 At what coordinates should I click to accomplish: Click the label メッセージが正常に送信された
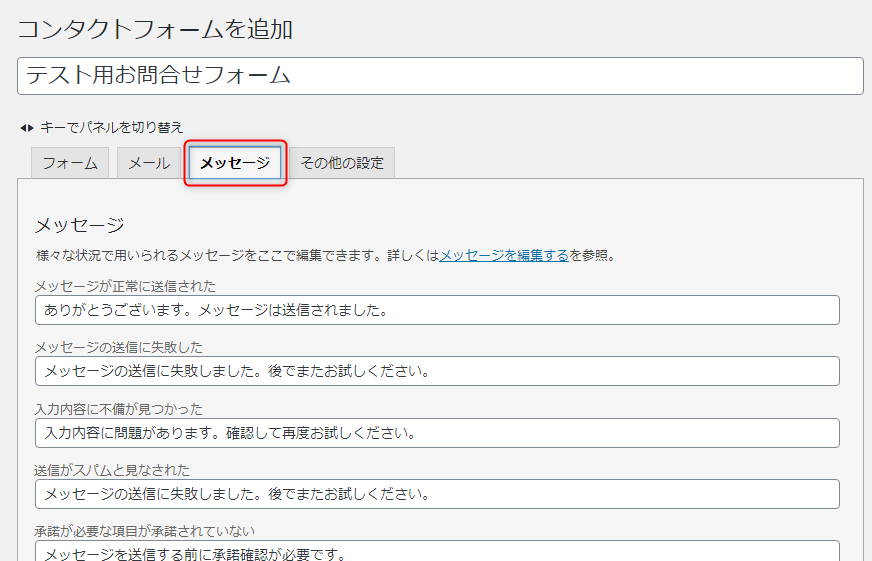pyautogui.click(x=125, y=286)
